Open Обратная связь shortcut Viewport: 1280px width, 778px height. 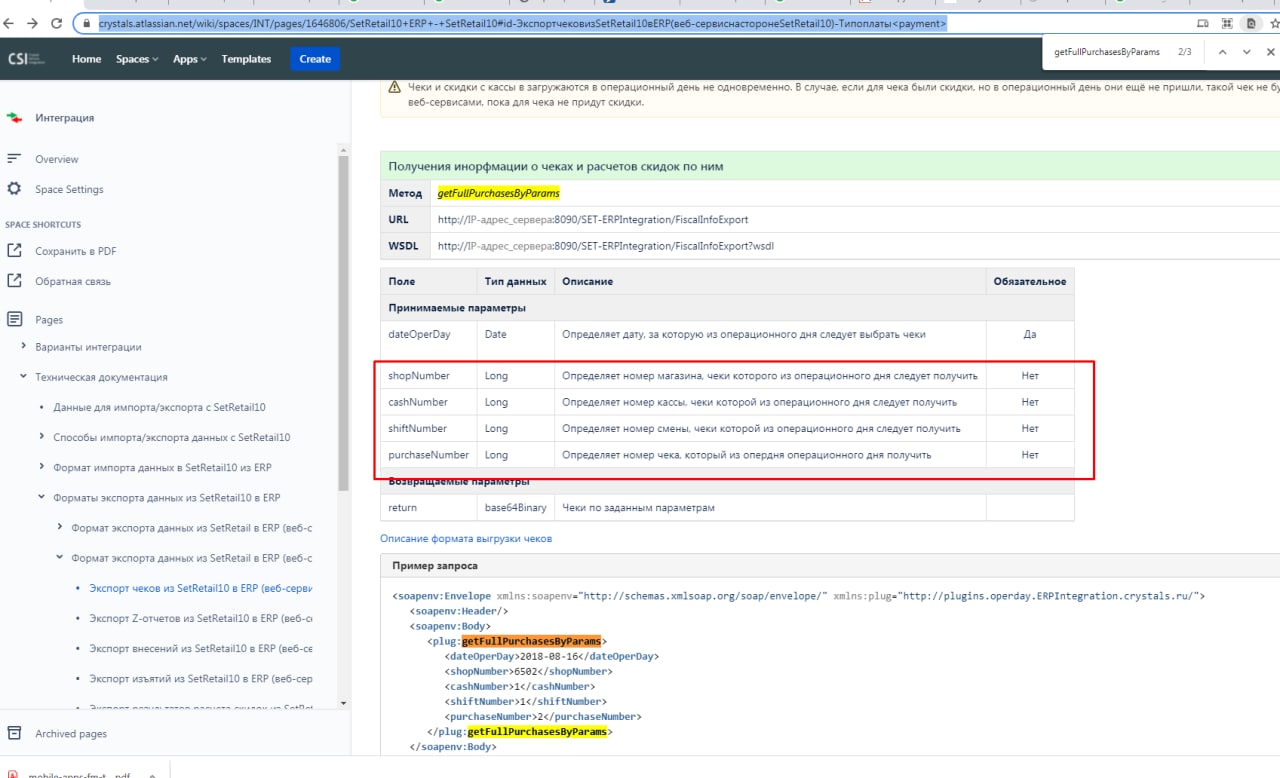73,281
